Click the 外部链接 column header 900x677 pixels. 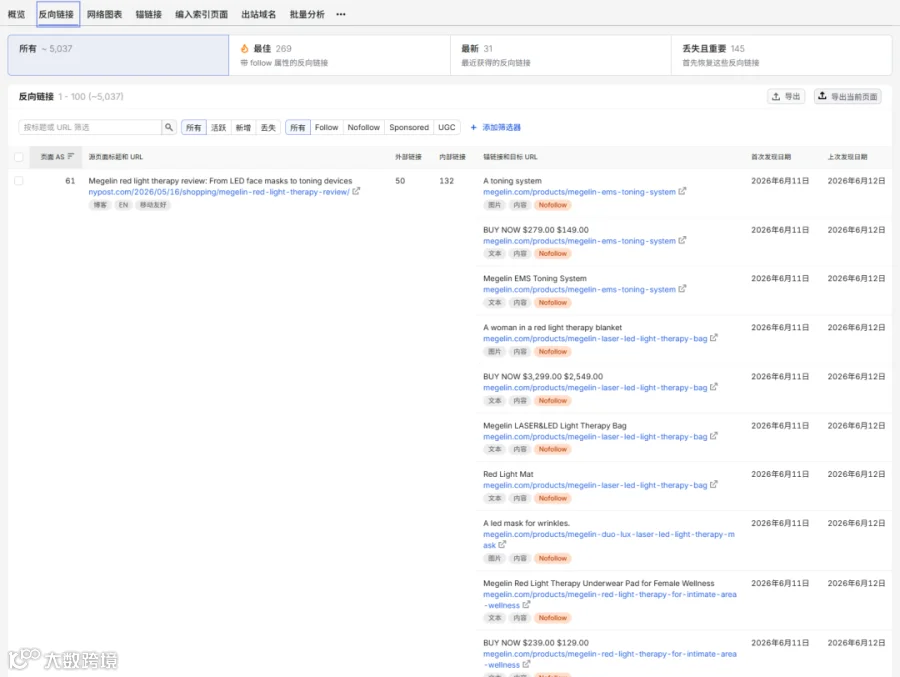coord(408,157)
